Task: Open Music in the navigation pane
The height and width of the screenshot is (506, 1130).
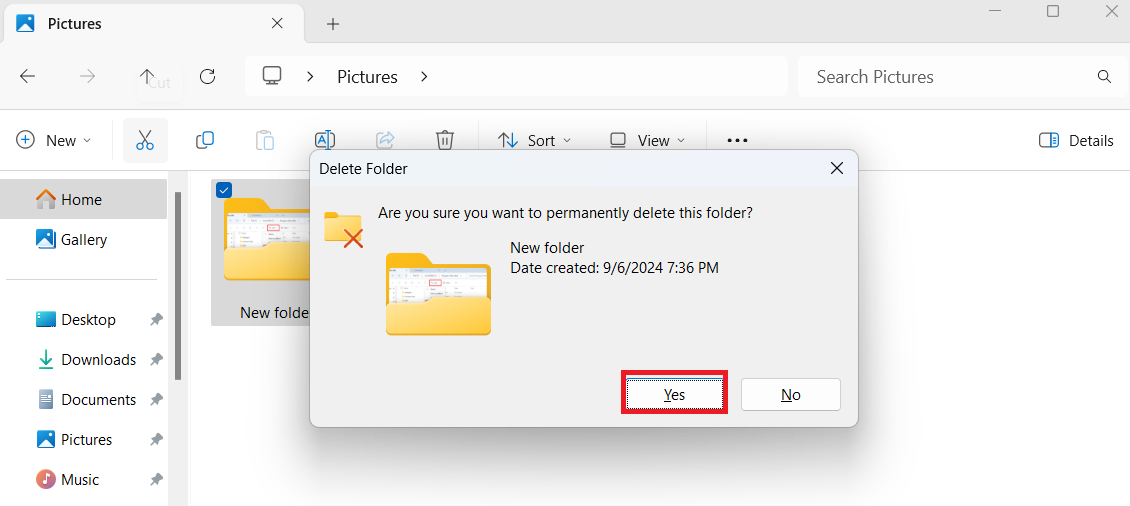Action: coord(84,479)
